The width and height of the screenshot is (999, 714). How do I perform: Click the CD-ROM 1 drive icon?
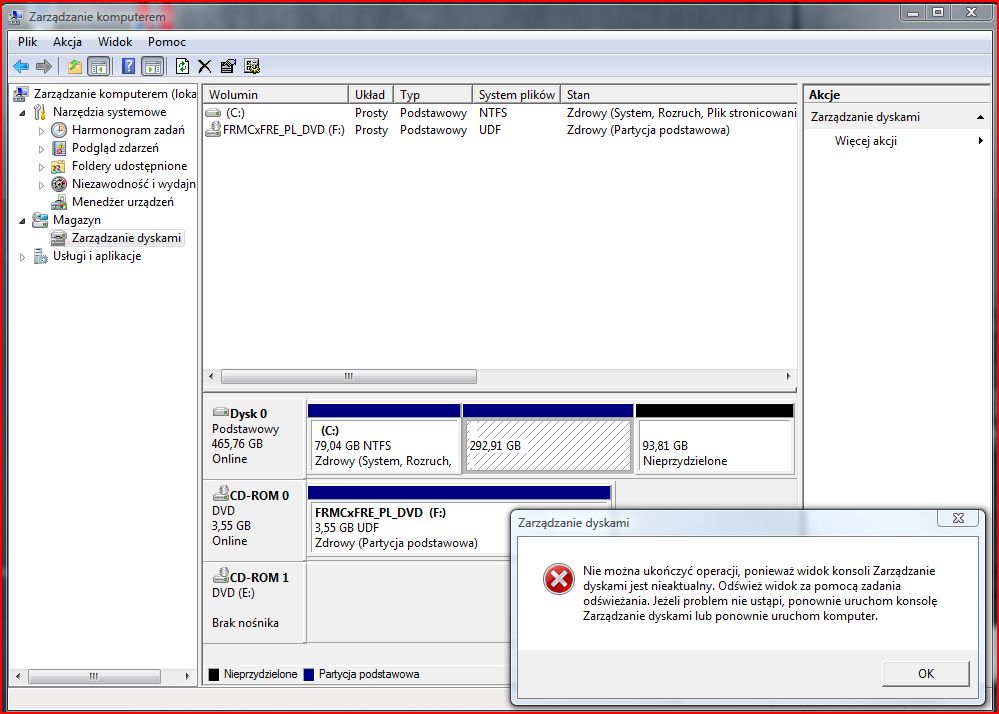[x=220, y=575]
